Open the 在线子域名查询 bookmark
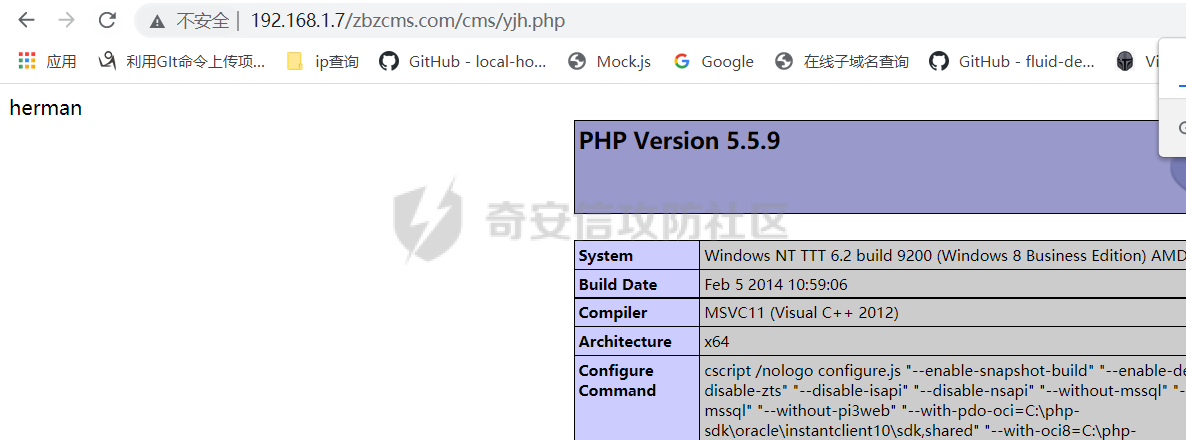1186x440 pixels. [842, 61]
